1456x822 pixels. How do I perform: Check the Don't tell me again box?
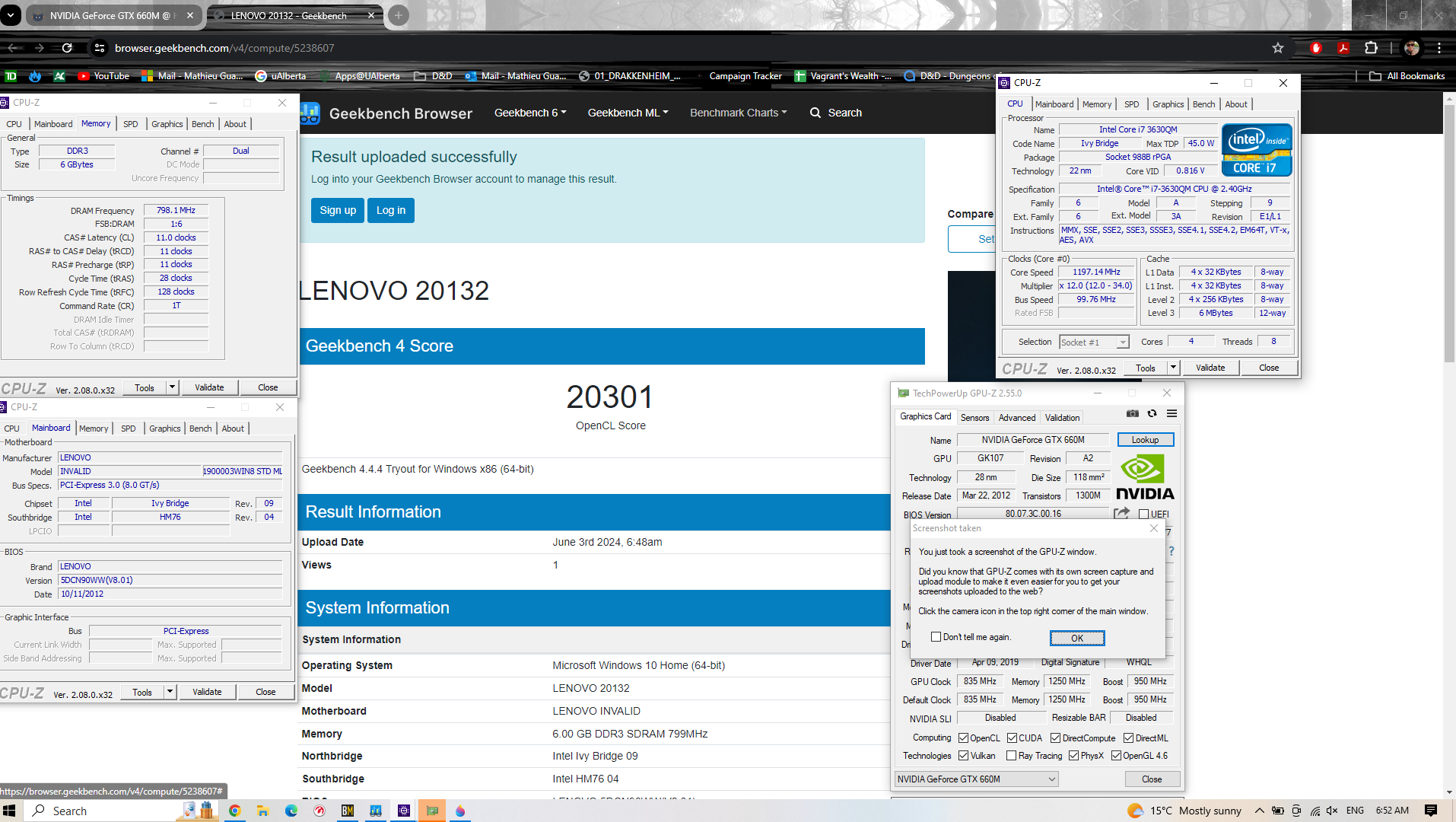click(936, 637)
